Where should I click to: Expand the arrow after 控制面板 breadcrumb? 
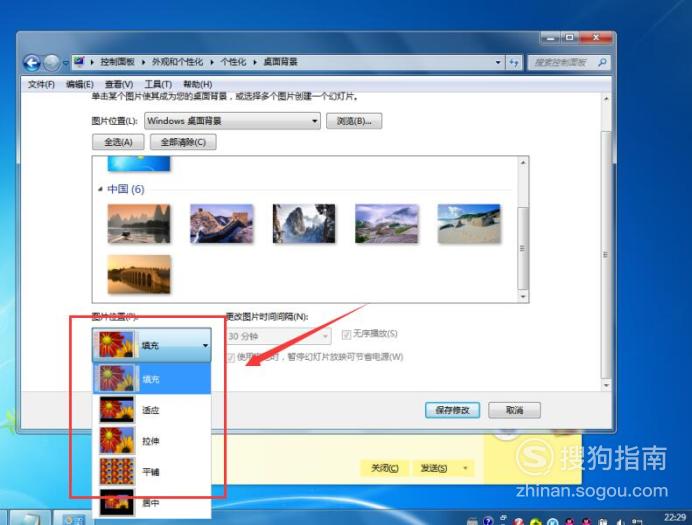(143, 62)
